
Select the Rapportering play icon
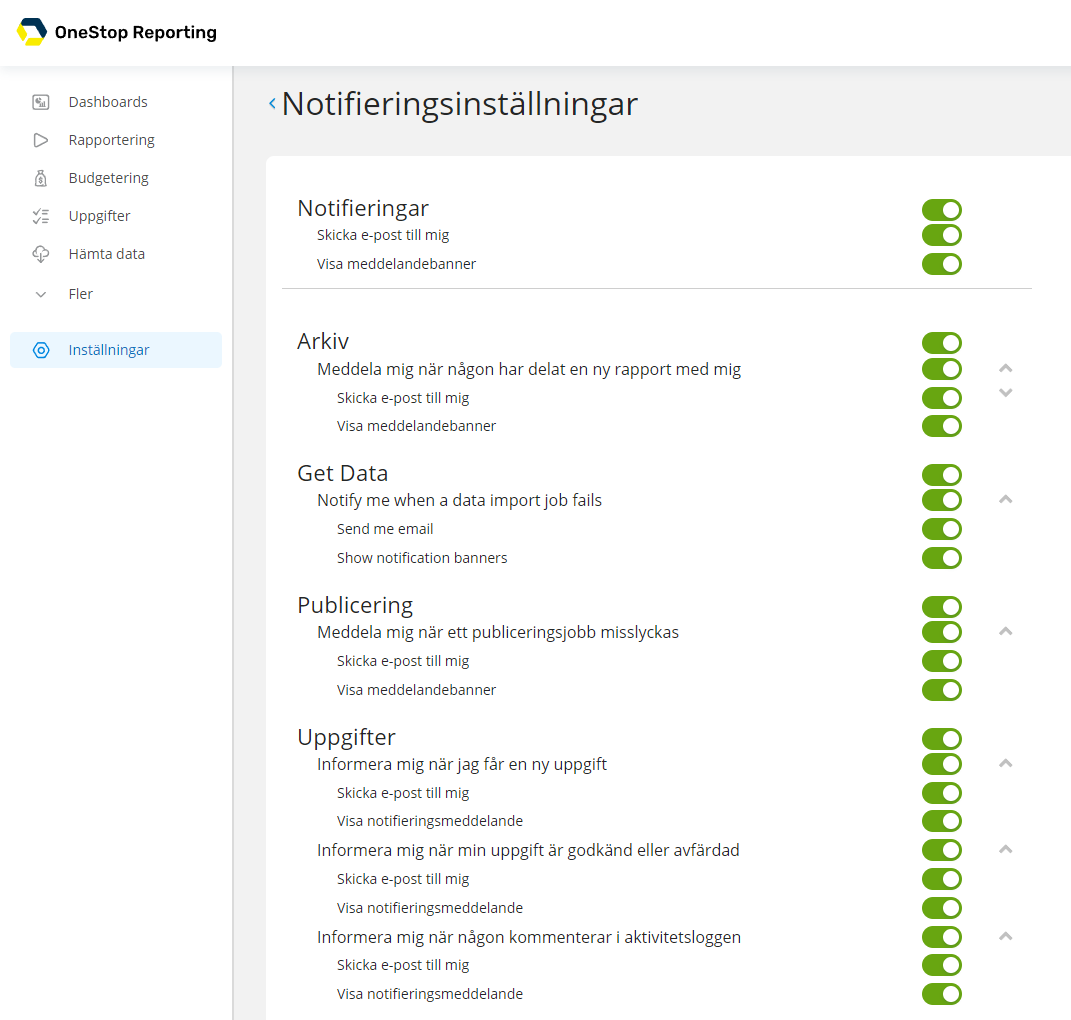[41, 139]
